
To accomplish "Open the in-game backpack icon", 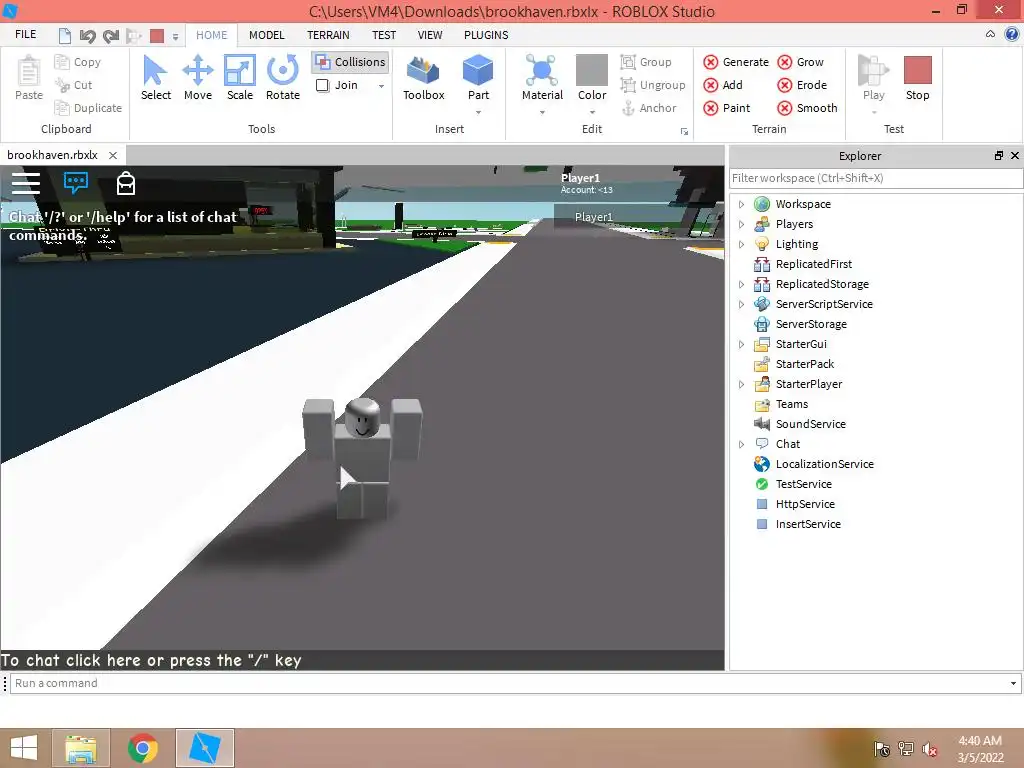I will point(125,183).
